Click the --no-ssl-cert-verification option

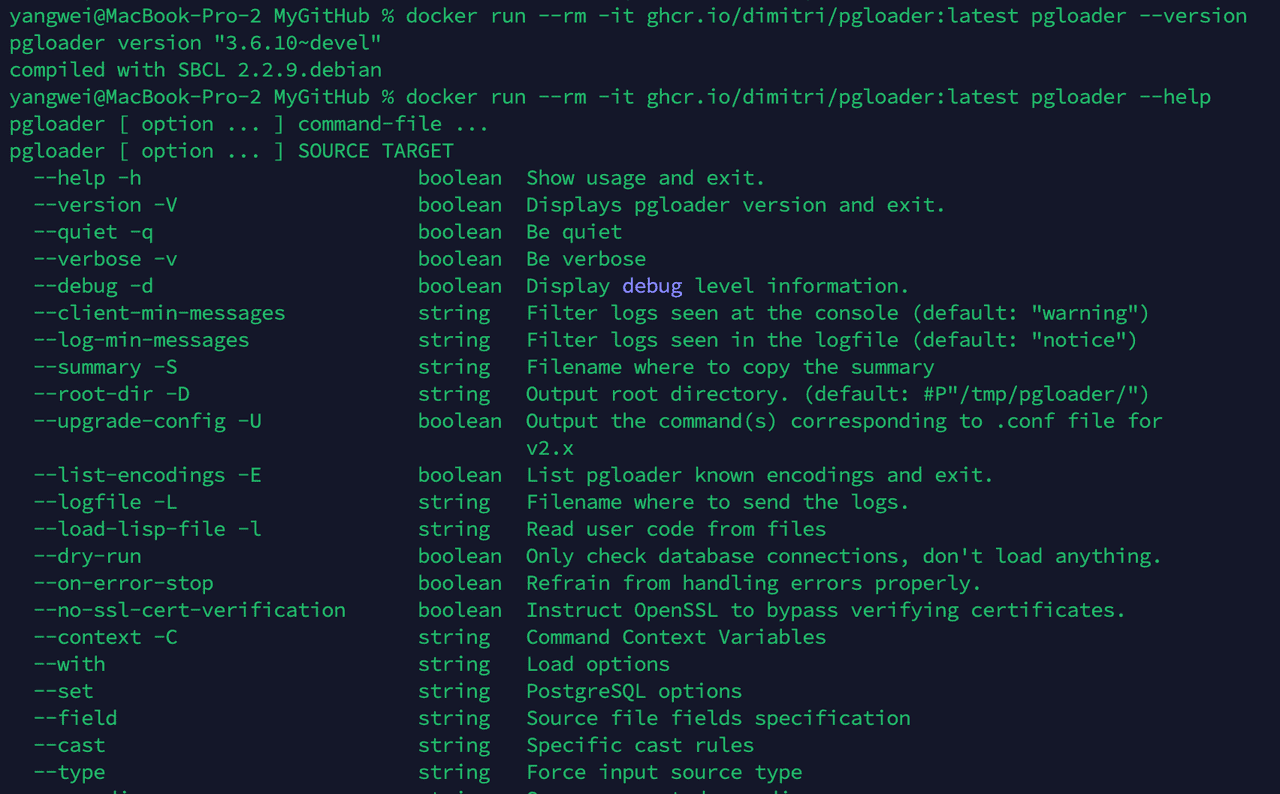tap(189, 610)
